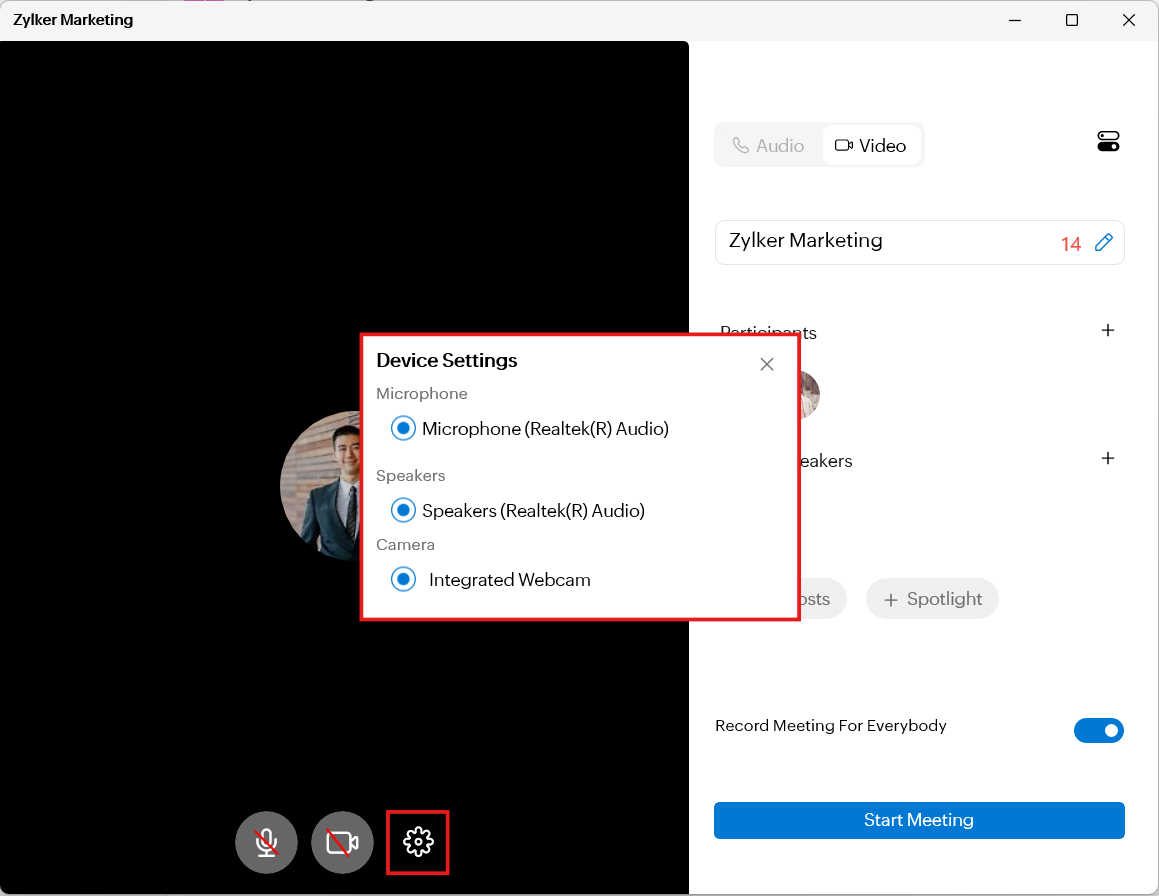Maximize the Zylker Marketing window
The height and width of the screenshot is (896, 1159).
(1072, 20)
